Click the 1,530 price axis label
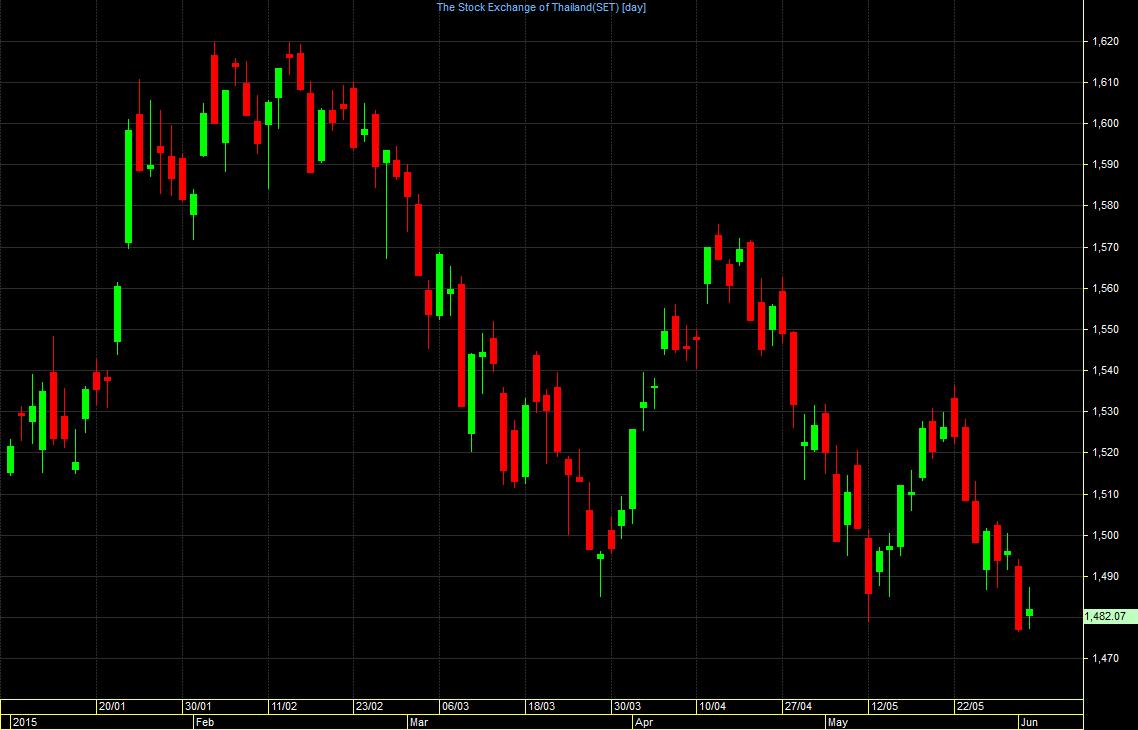Viewport: 1138px width, 730px height. (1105, 411)
